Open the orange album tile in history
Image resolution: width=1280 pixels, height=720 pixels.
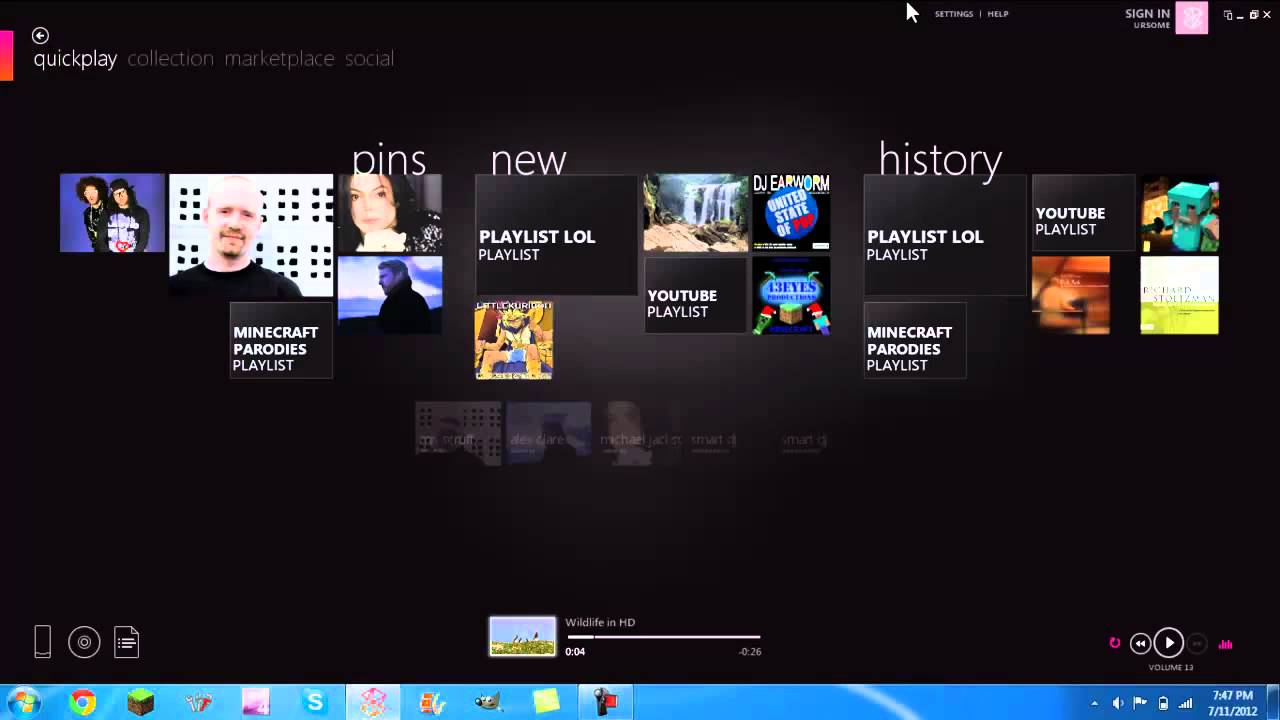1071,295
